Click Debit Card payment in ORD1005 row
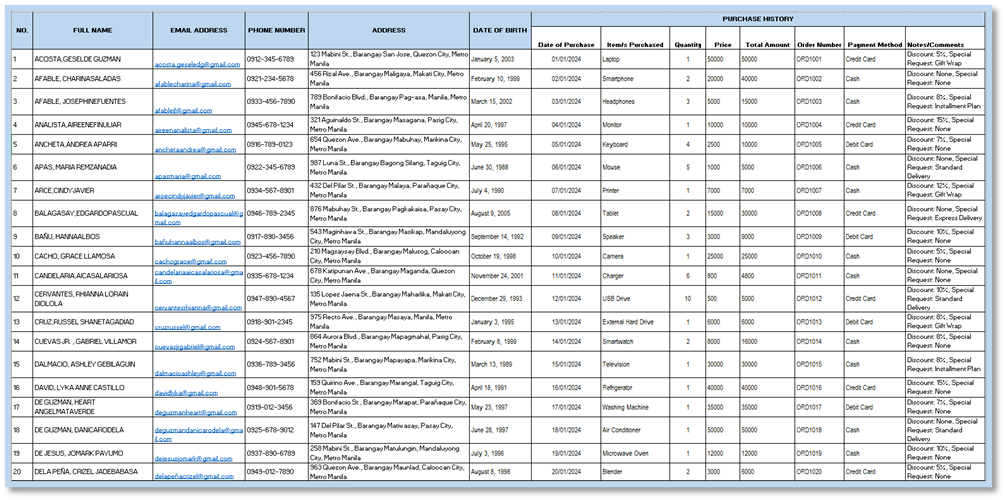 pos(875,144)
